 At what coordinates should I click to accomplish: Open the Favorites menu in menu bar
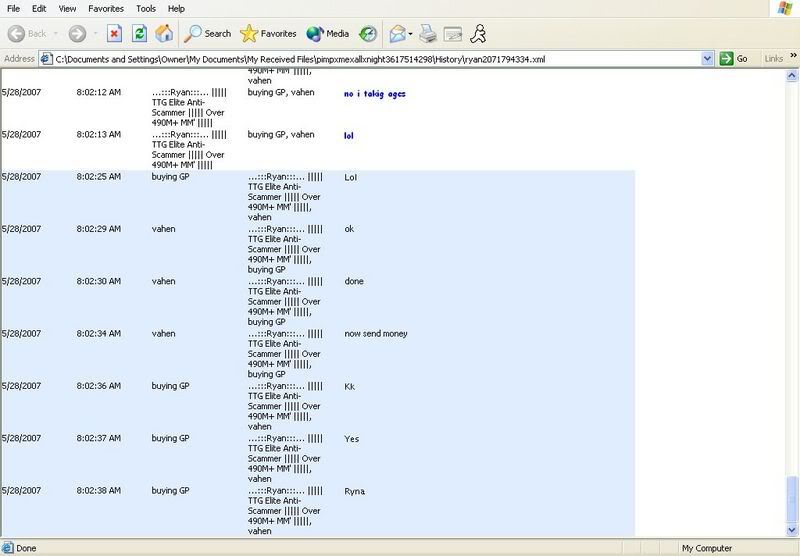click(x=106, y=8)
